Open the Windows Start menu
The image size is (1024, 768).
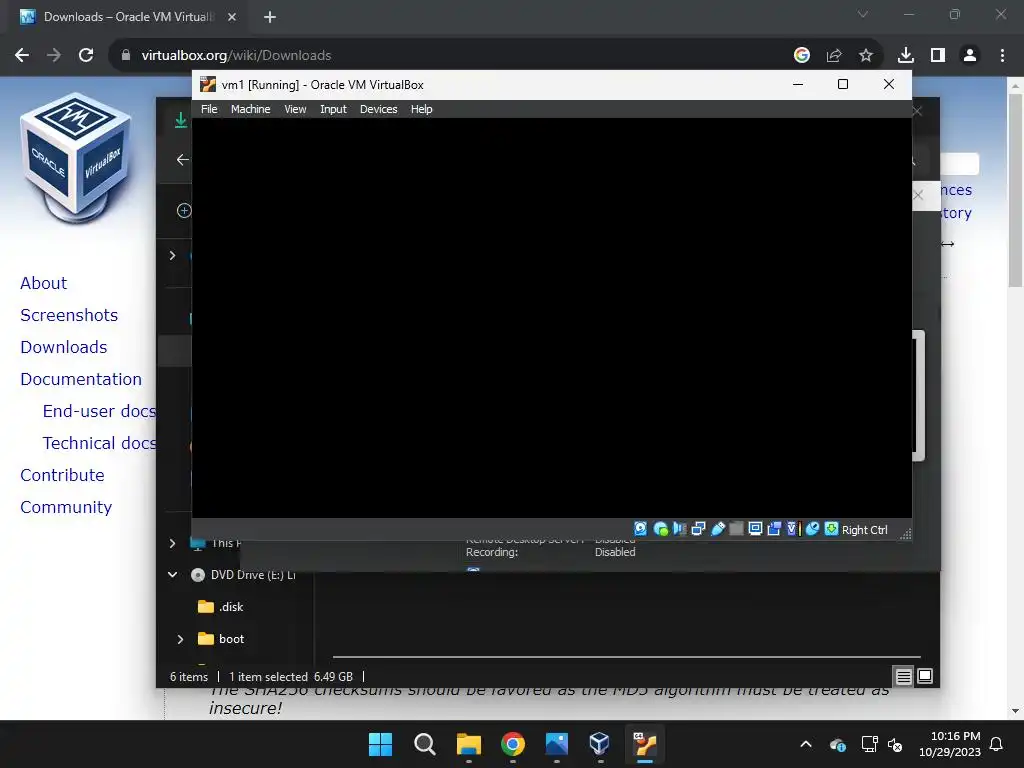[x=381, y=744]
